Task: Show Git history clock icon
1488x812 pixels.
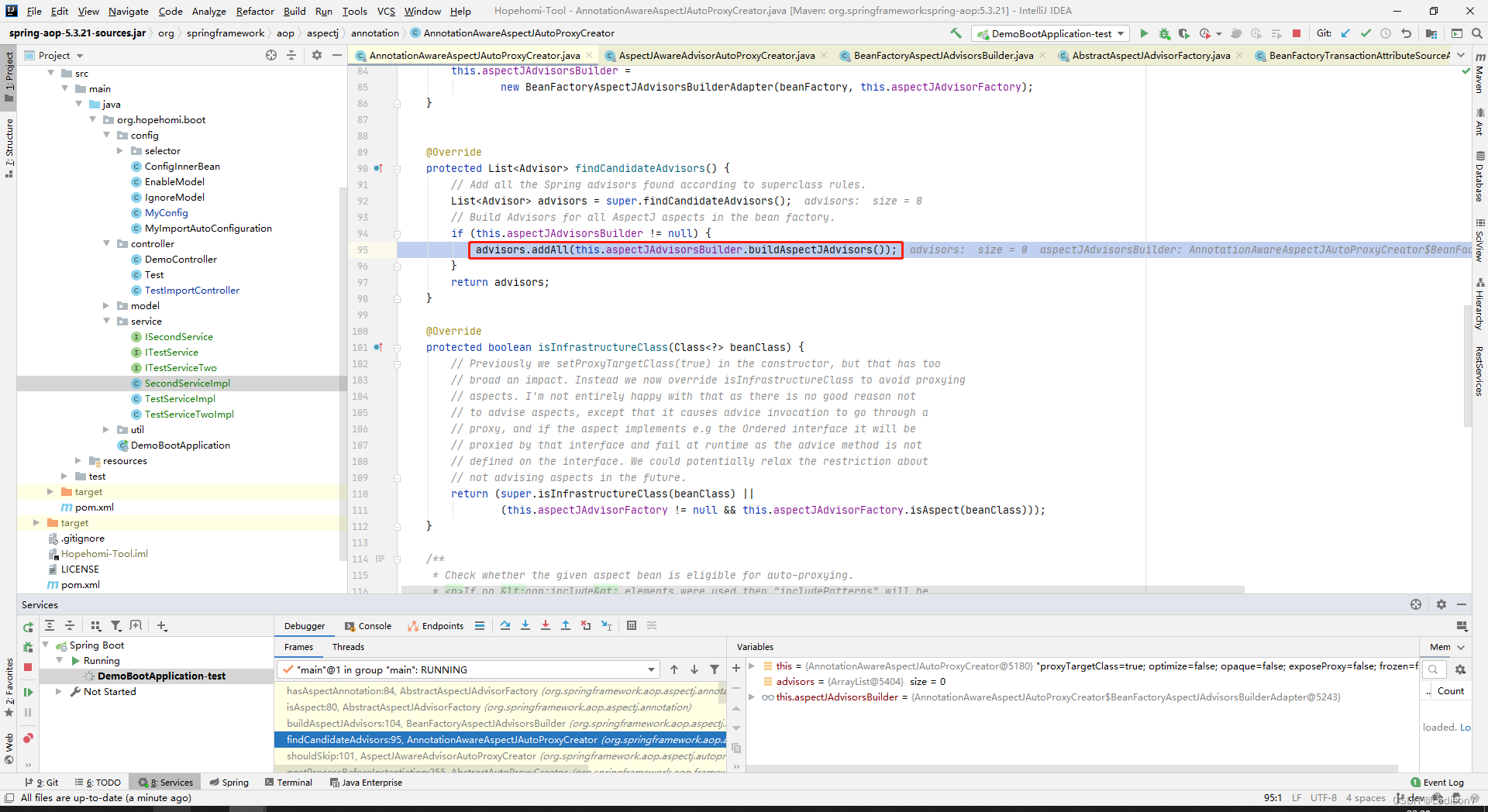Action: 1386,33
